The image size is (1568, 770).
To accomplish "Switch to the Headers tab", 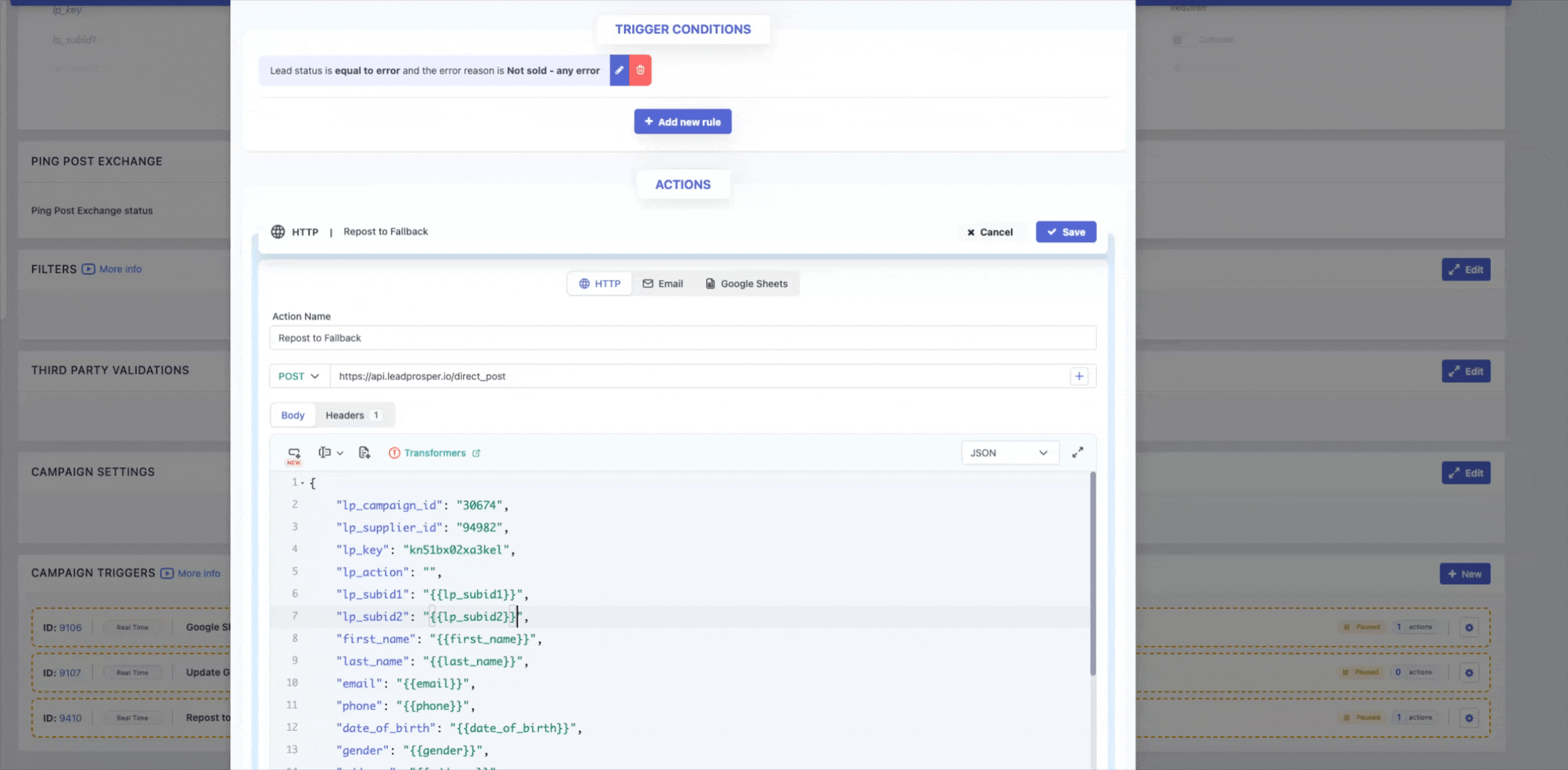I will [x=354, y=415].
